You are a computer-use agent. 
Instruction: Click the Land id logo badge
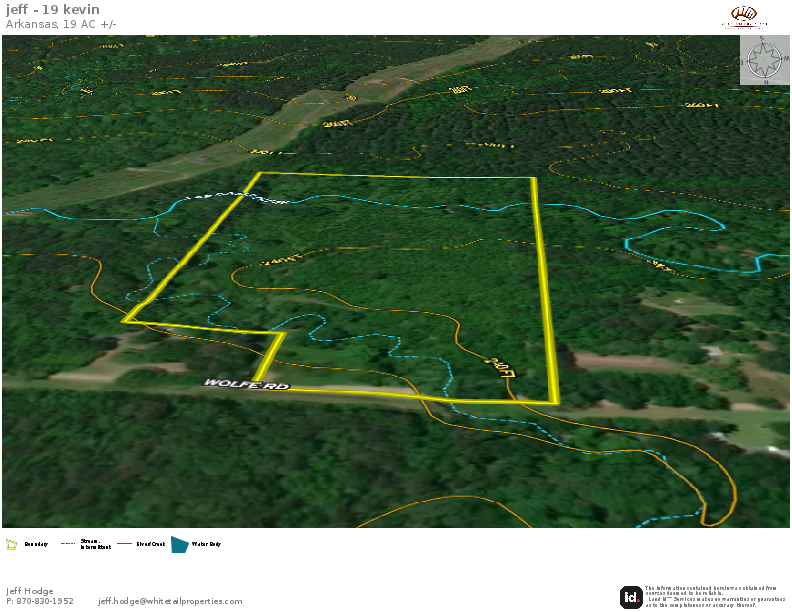click(x=631, y=597)
